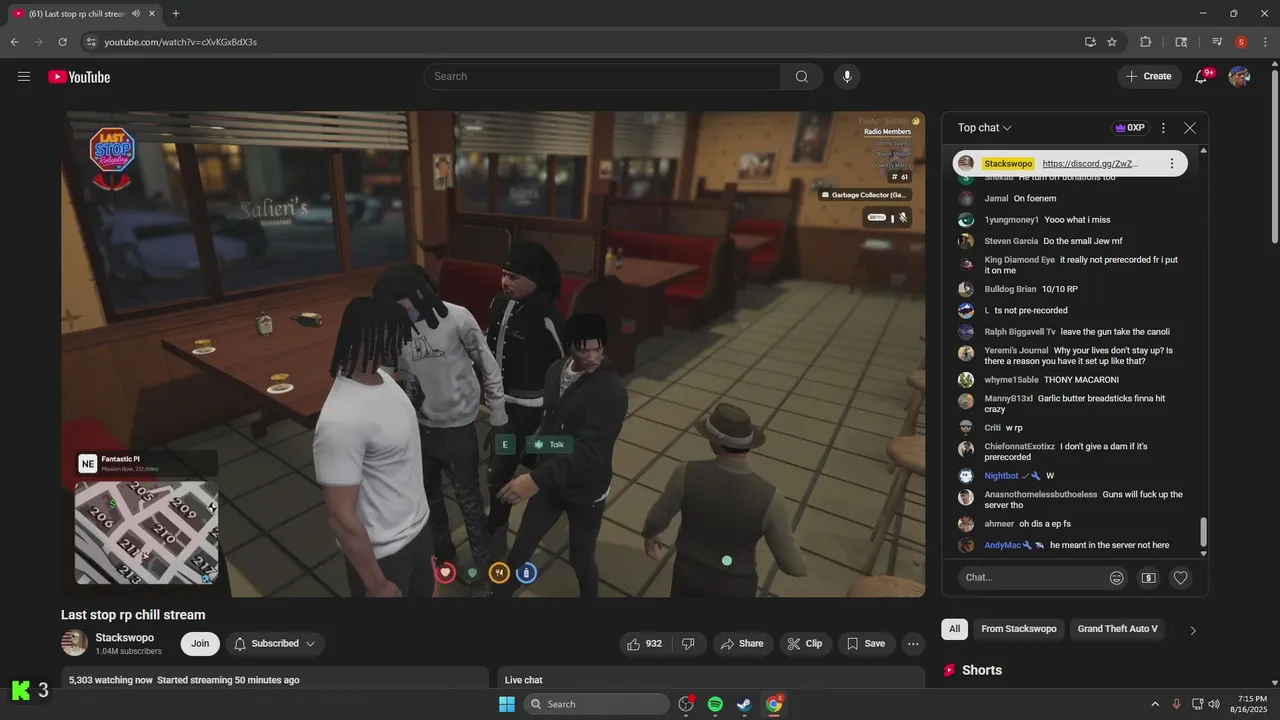Mute the tab via the speaker icon

pyautogui.click(x=135, y=14)
